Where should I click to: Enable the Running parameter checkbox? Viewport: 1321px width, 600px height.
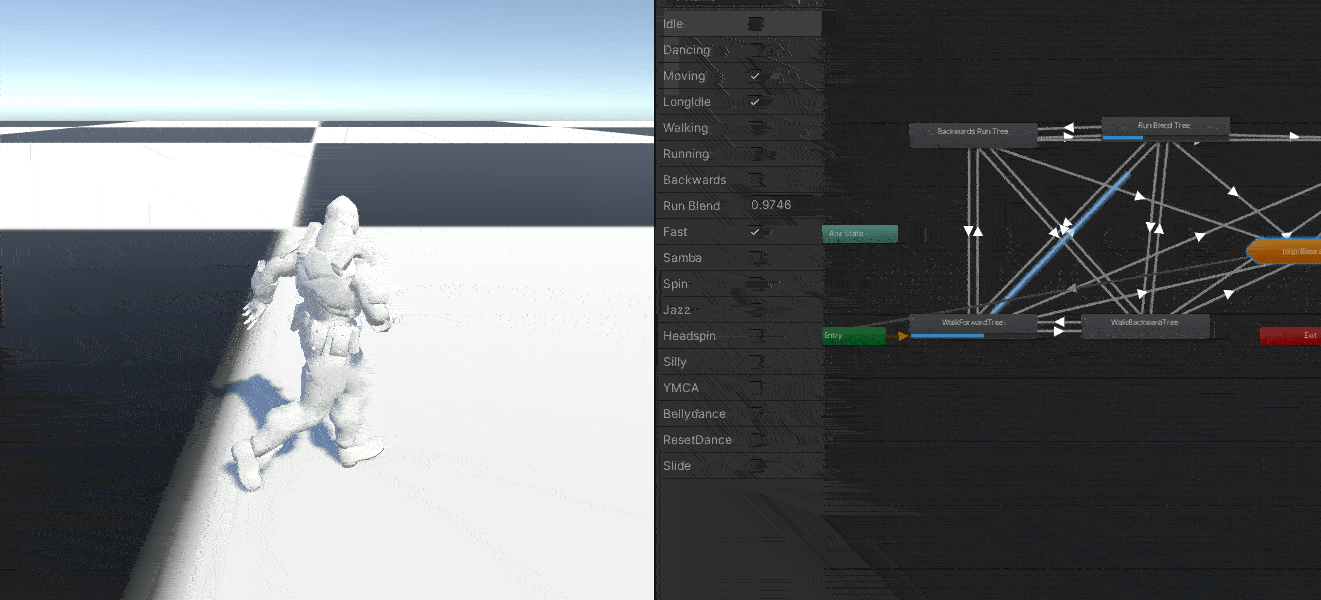[756, 153]
